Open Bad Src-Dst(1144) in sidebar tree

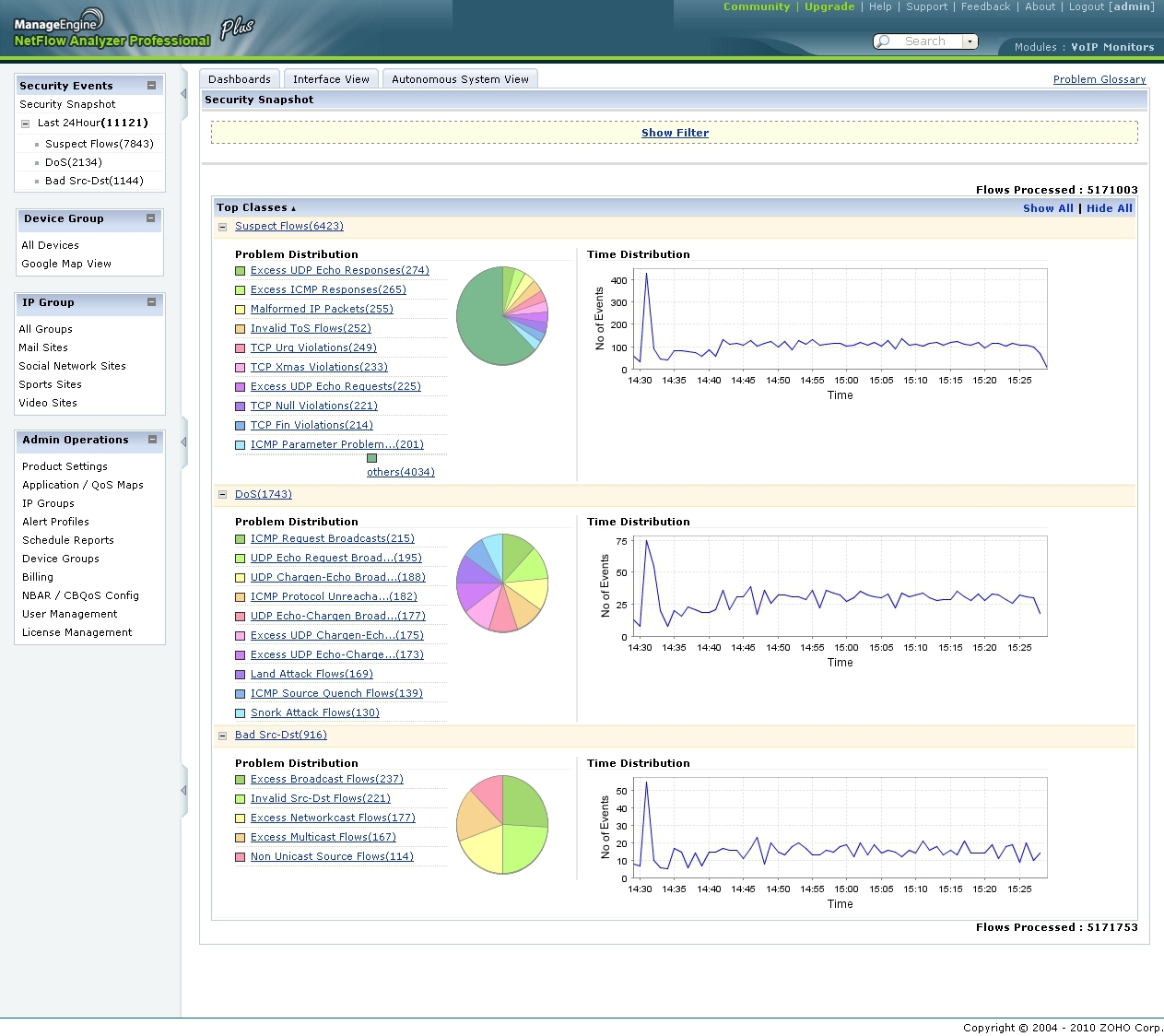[x=94, y=181]
